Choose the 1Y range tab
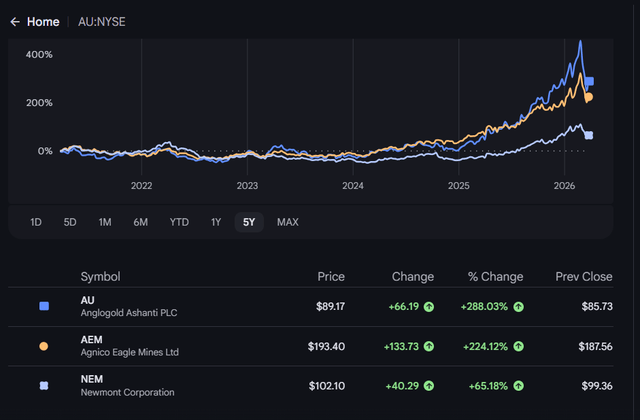 (x=216, y=222)
